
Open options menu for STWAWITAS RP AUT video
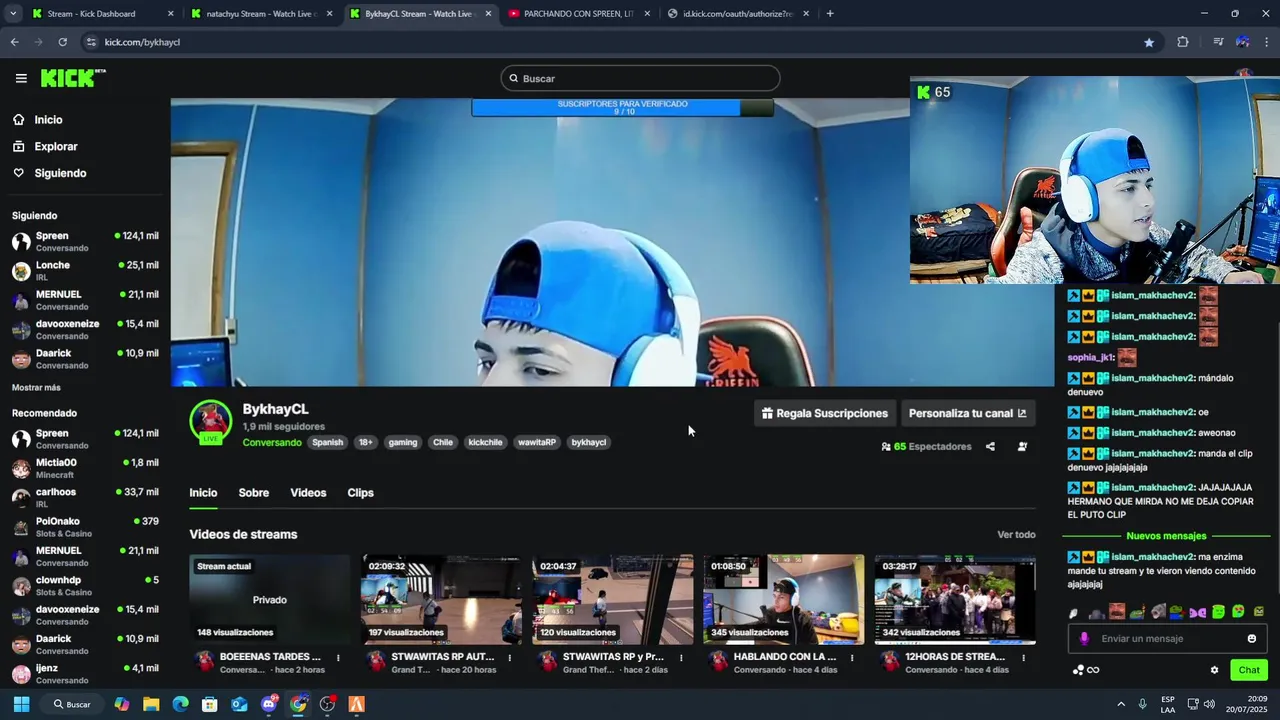tap(510, 658)
